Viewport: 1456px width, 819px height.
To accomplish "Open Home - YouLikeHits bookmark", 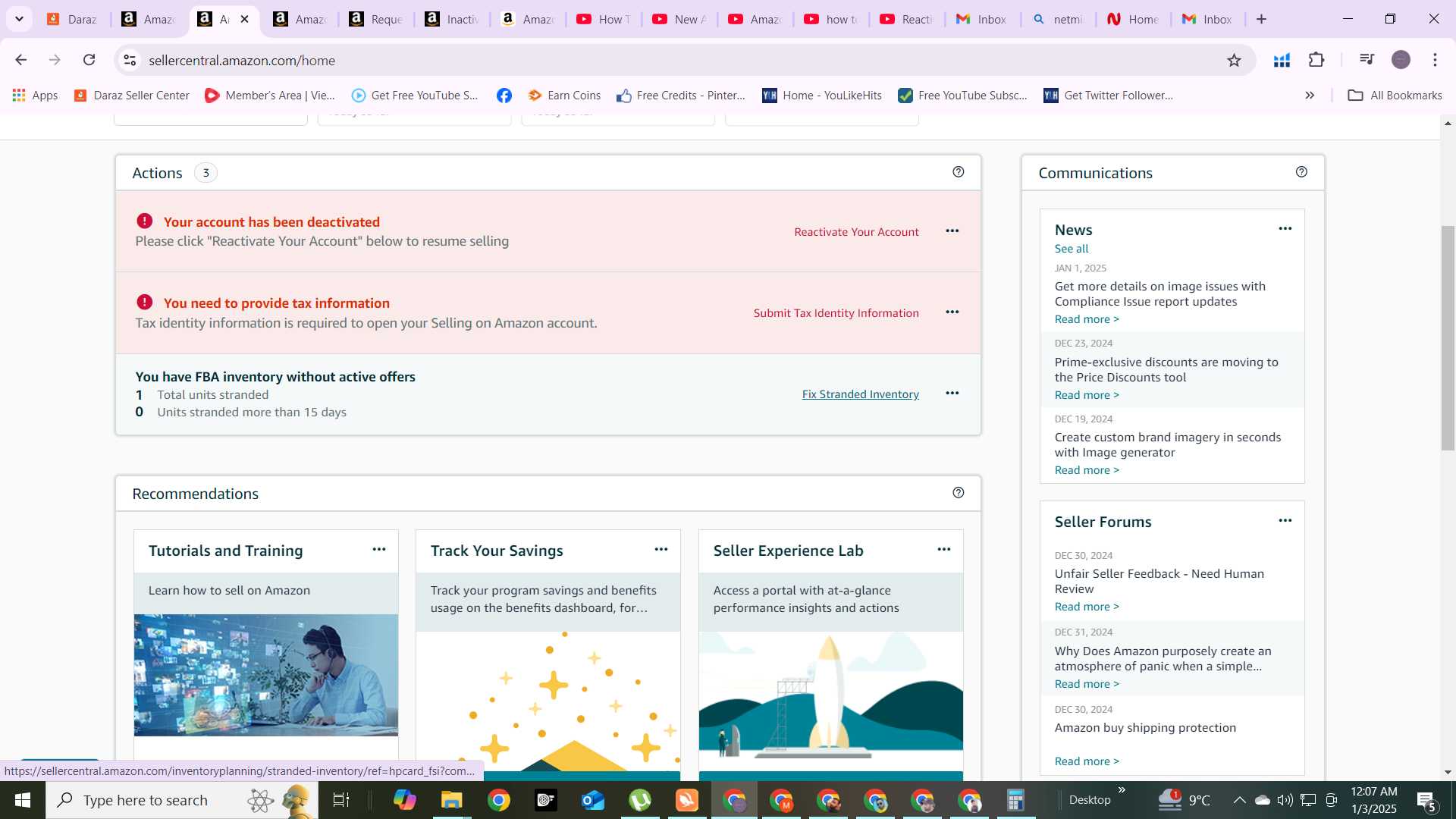I will click(x=822, y=95).
